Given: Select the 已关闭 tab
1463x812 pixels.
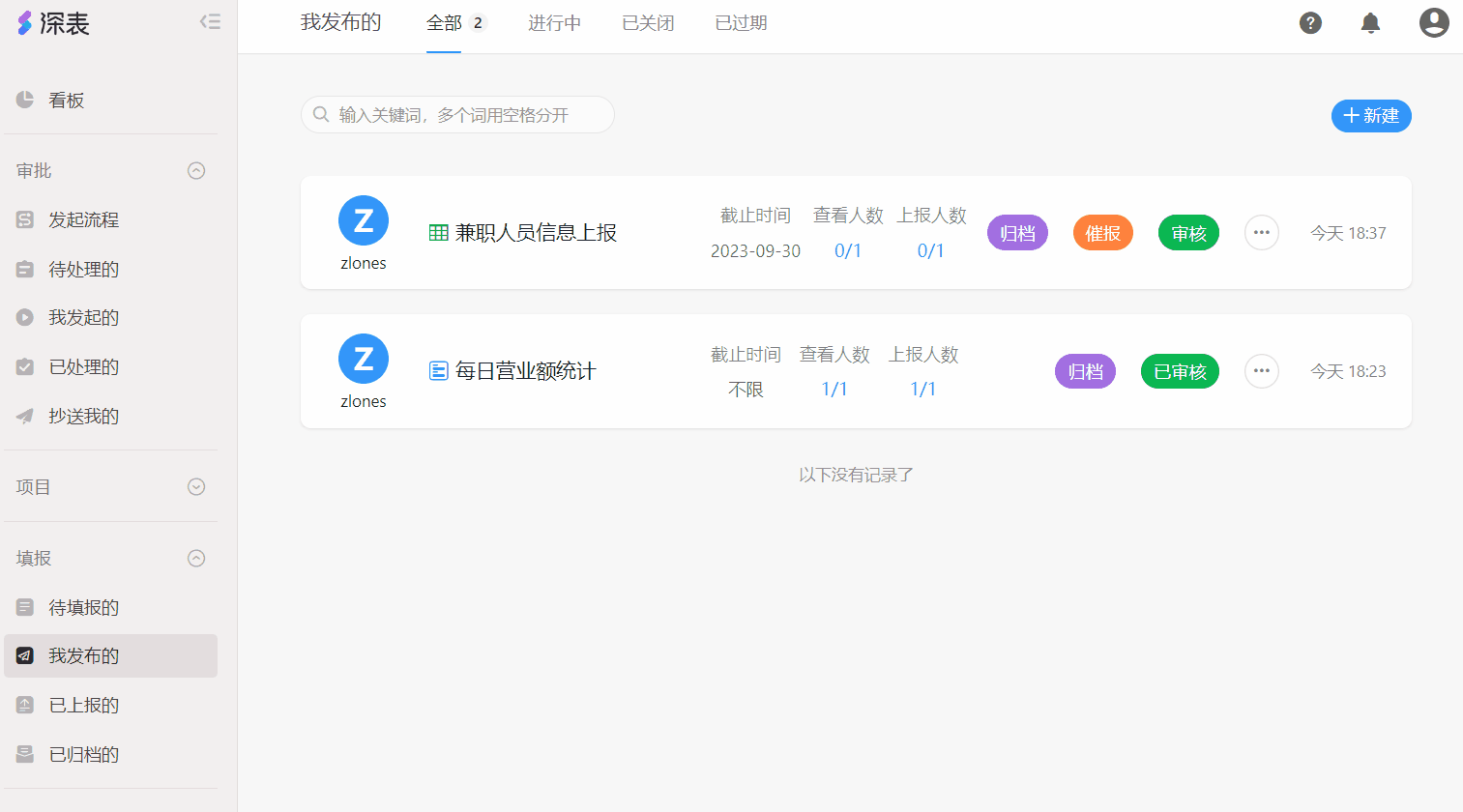Looking at the screenshot, I should point(648,23).
